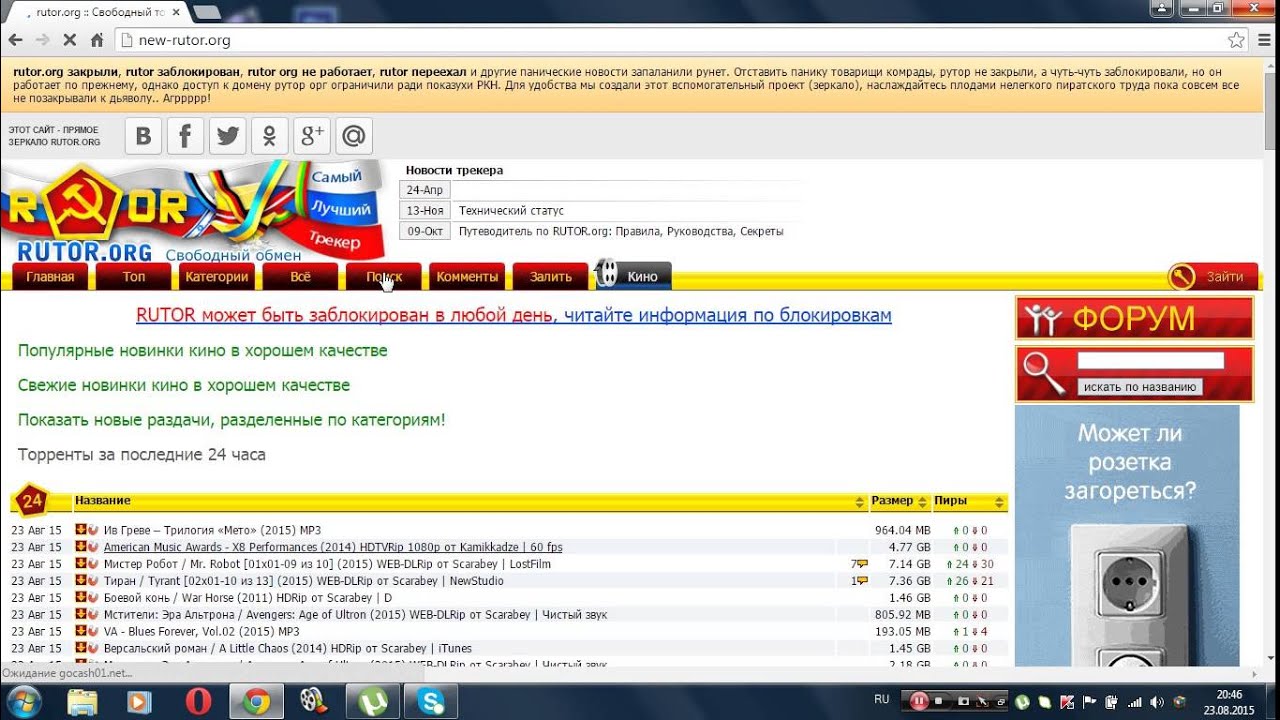Click the искать по названию button
Screen dimensions: 1280x720
(1140, 387)
